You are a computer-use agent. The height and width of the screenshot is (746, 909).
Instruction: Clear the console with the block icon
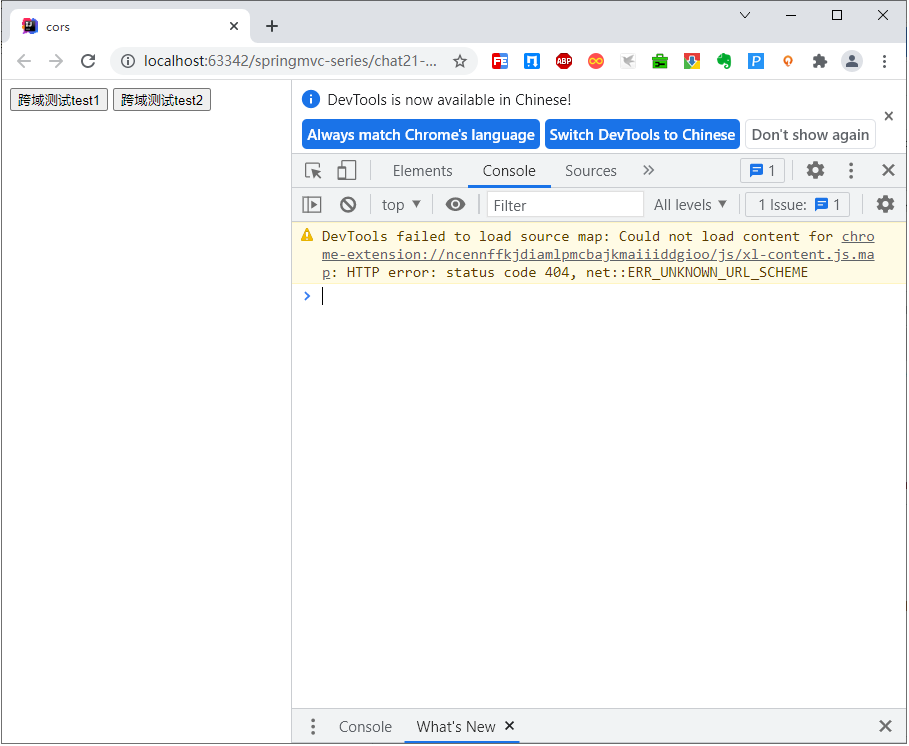tap(348, 205)
